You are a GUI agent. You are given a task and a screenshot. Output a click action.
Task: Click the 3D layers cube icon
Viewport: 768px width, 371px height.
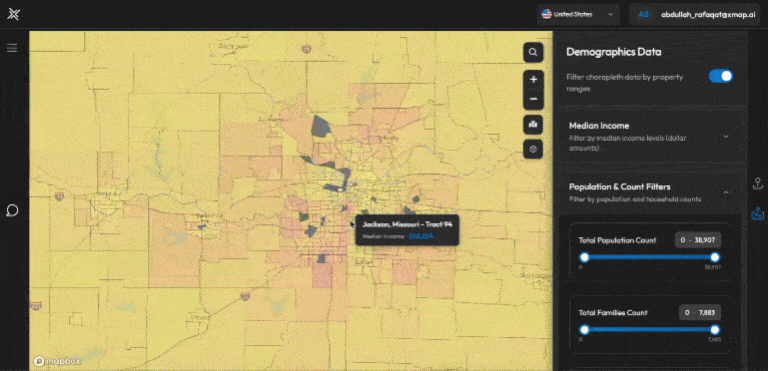pyautogui.click(x=533, y=148)
